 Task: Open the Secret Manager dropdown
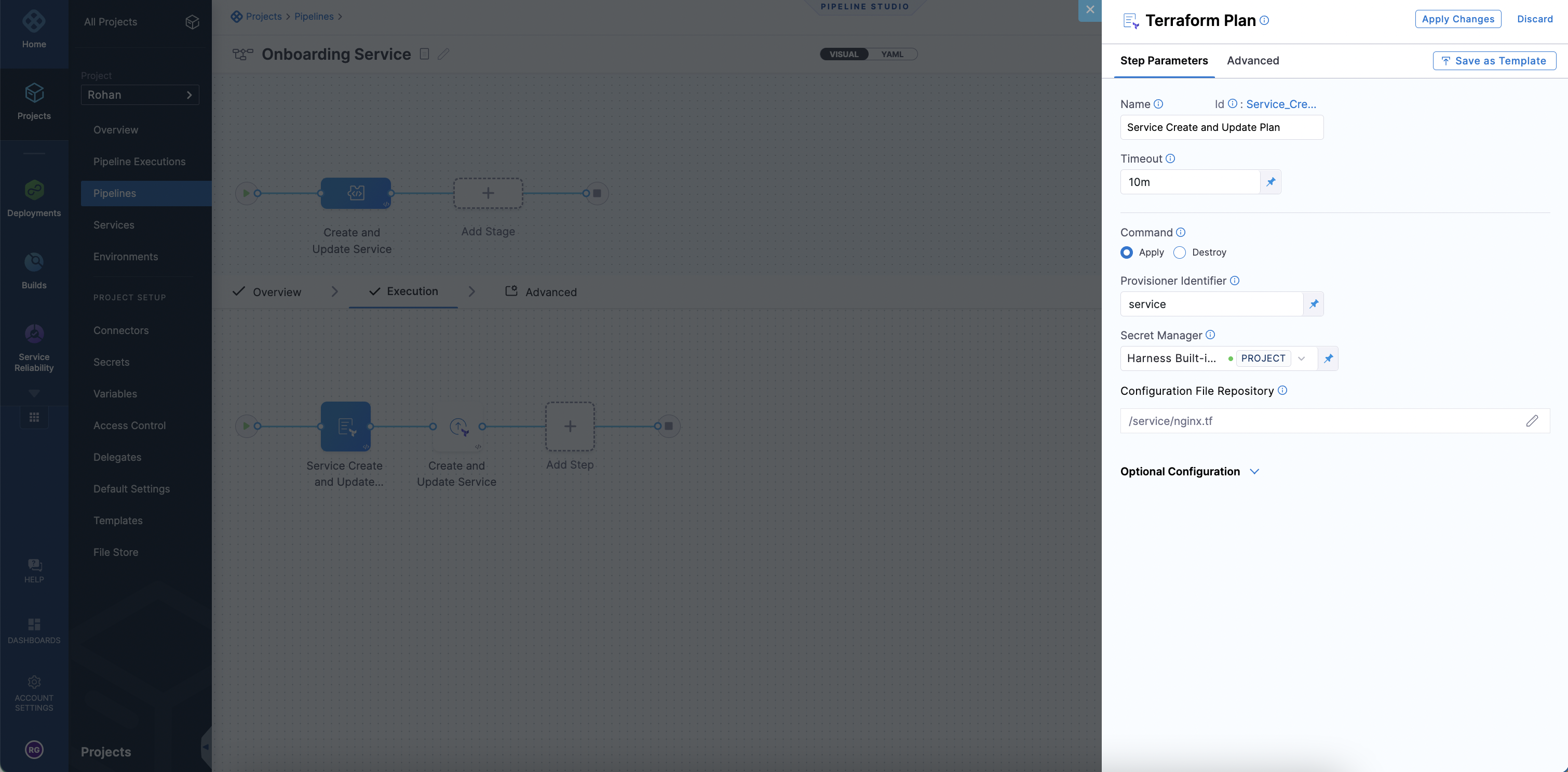point(1302,358)
